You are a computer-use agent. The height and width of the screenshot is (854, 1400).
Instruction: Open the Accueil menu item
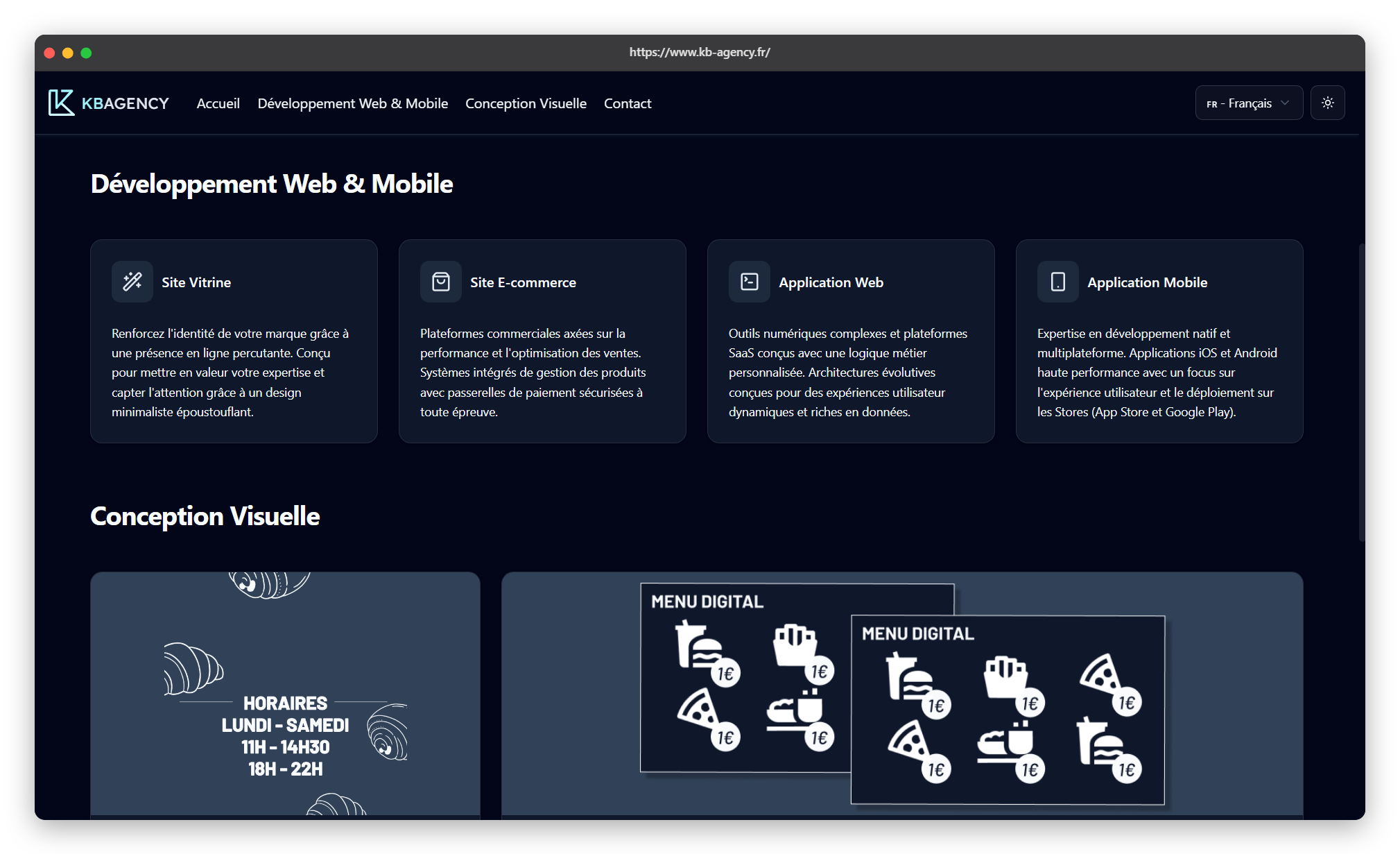[218, 103]
